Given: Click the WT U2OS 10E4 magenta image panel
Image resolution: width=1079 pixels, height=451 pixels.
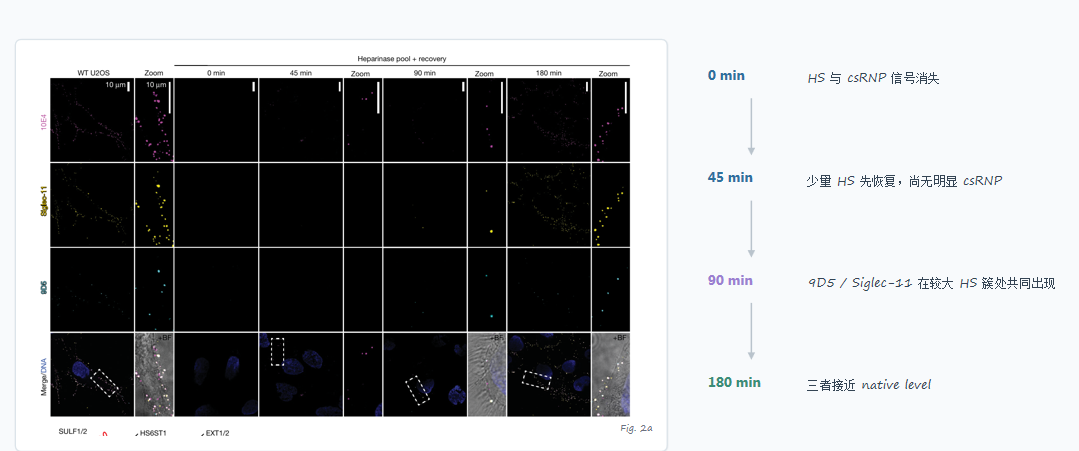Looking at the screenshot, I should point(92,120).
